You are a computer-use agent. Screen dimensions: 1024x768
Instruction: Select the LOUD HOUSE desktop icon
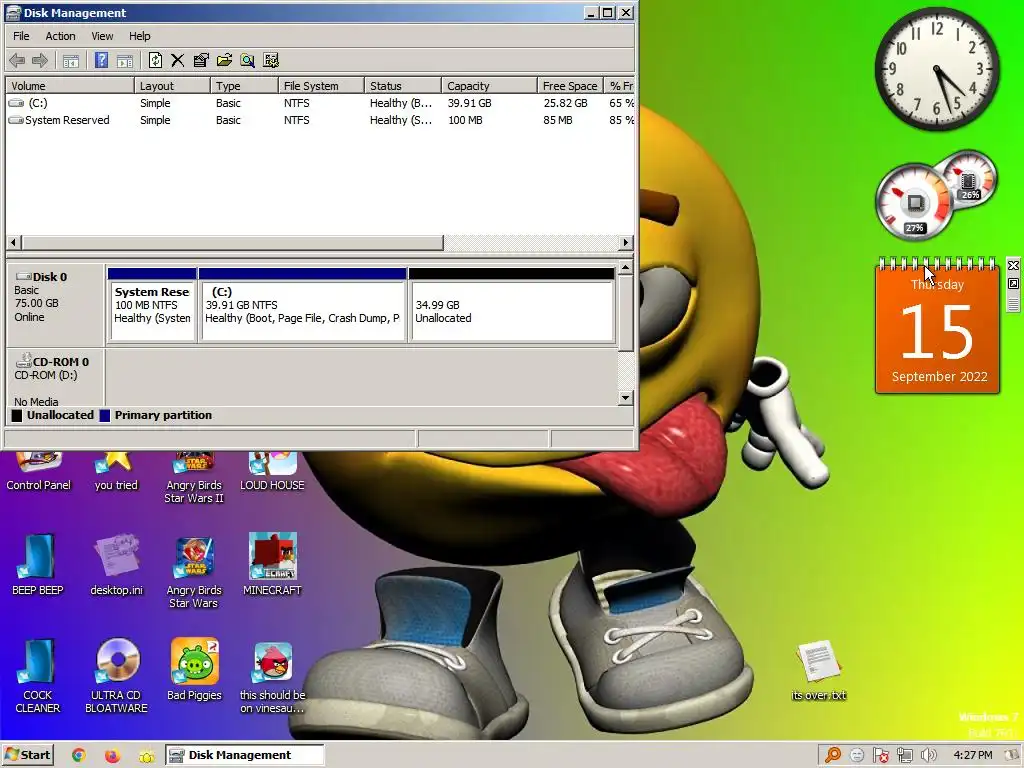pos(272,471)
